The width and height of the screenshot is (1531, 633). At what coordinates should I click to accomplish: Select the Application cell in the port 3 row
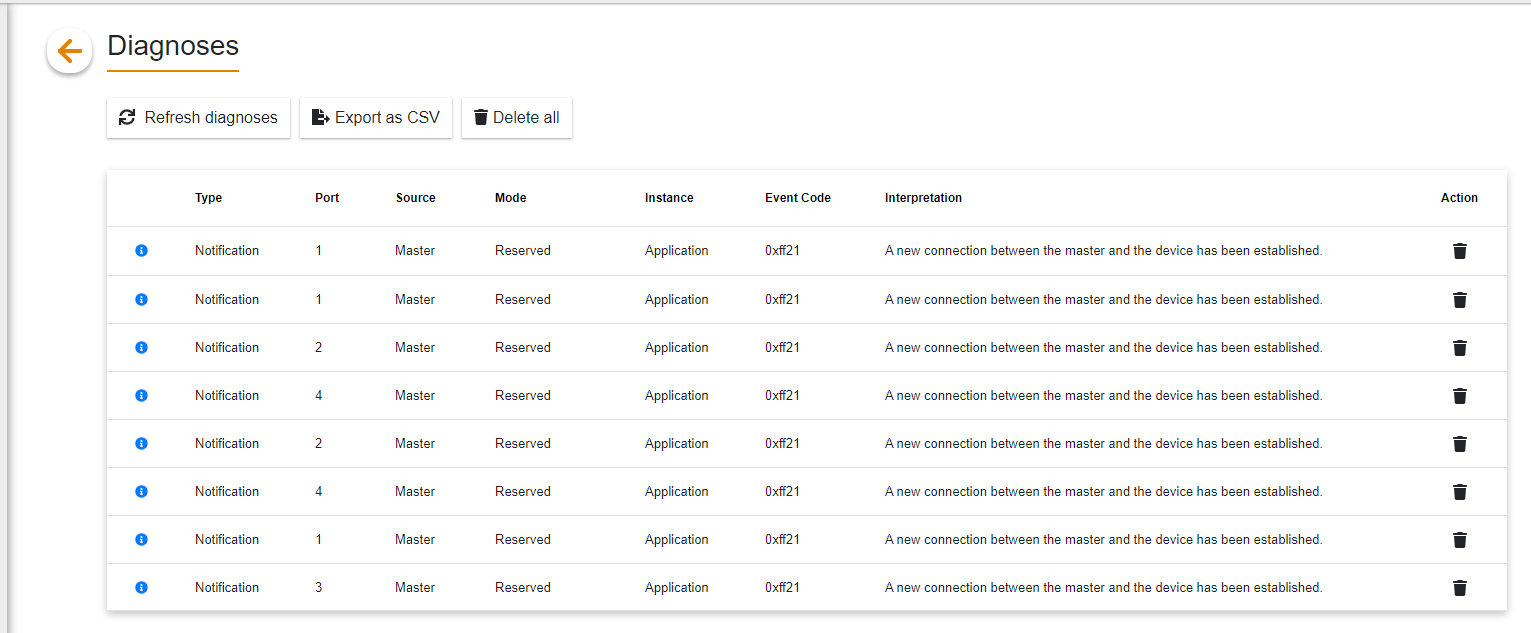click(677, 588)
